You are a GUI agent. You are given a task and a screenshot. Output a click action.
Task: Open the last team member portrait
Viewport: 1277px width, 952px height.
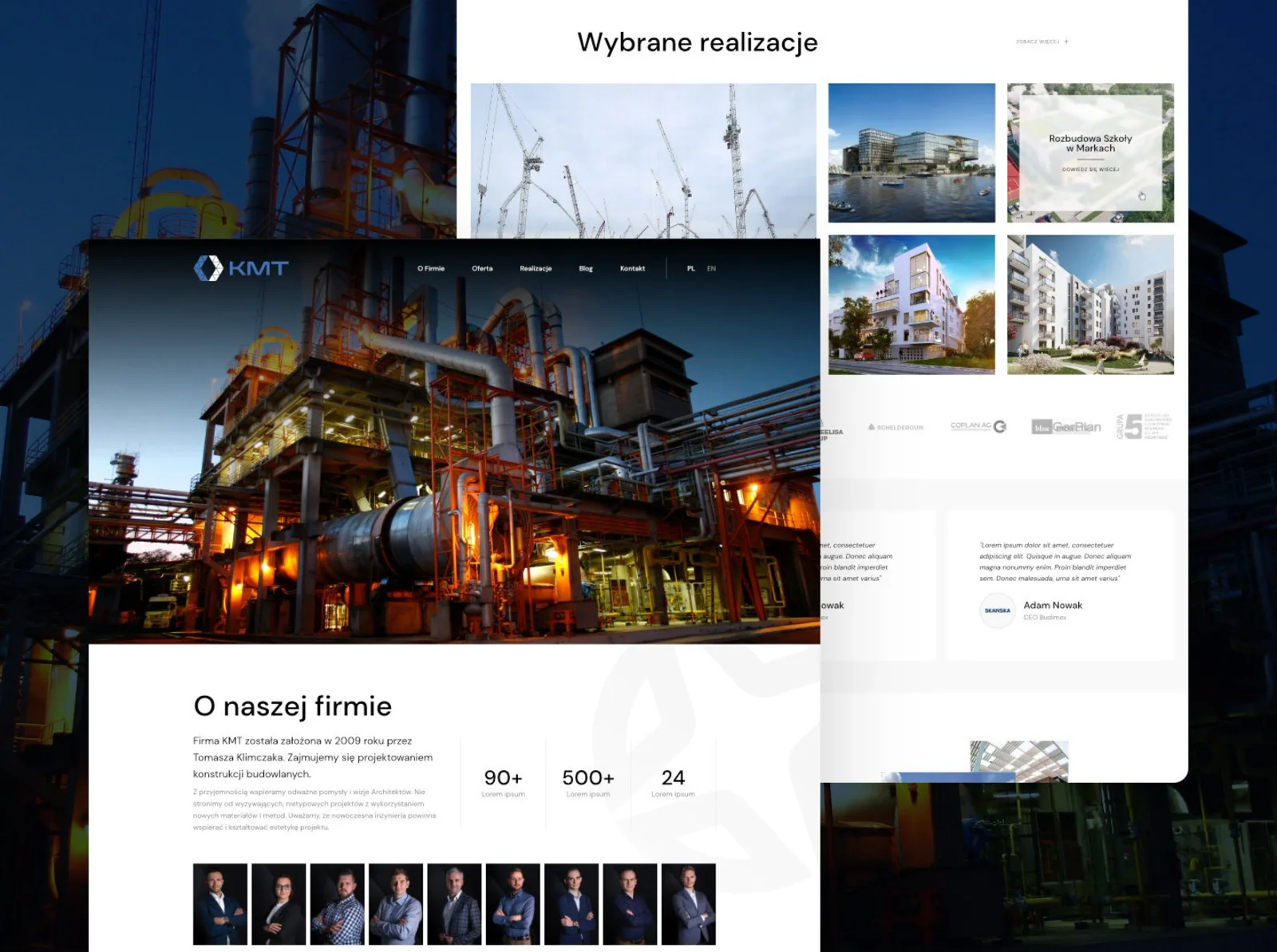pos(689,904)
